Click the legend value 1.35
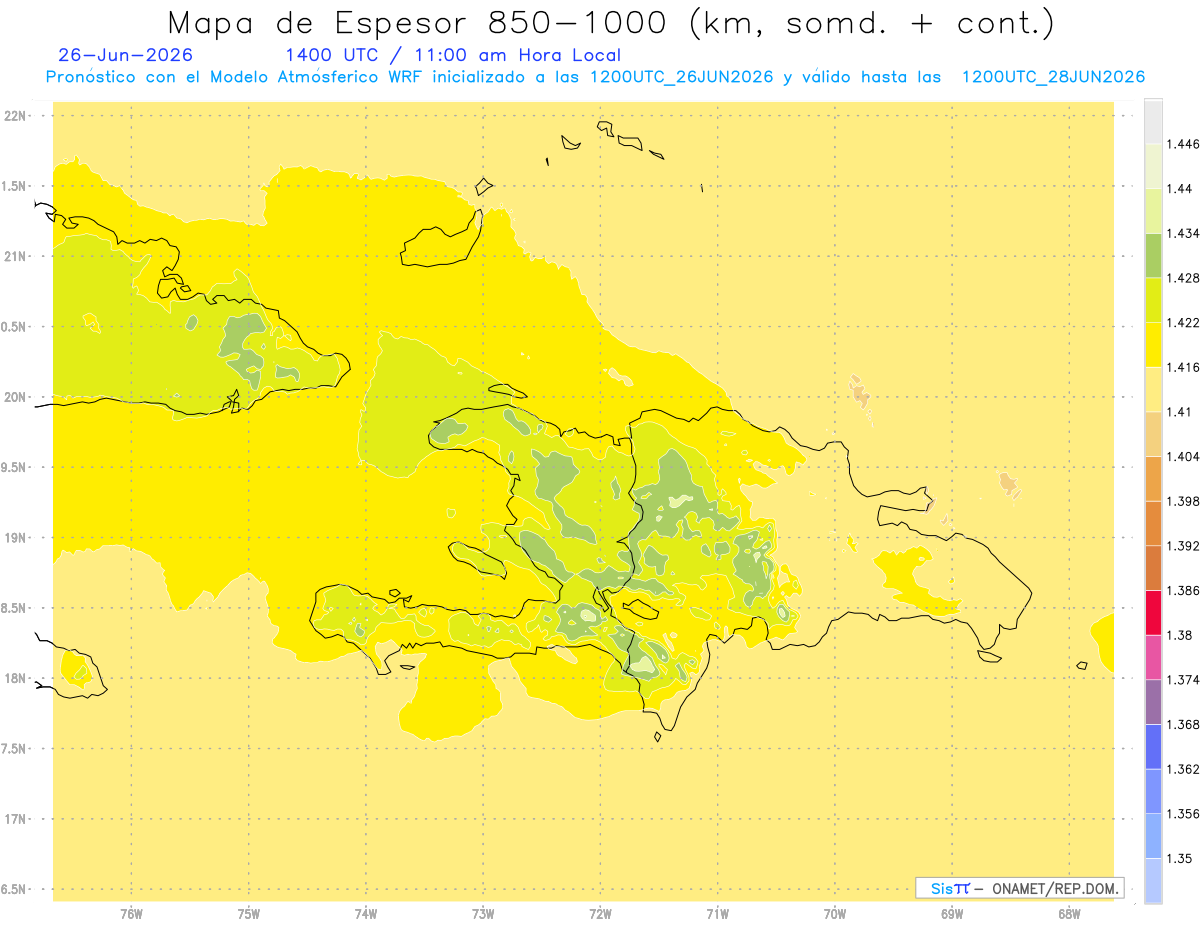This screenshot has width=1200, height=927. [1181, 858]
